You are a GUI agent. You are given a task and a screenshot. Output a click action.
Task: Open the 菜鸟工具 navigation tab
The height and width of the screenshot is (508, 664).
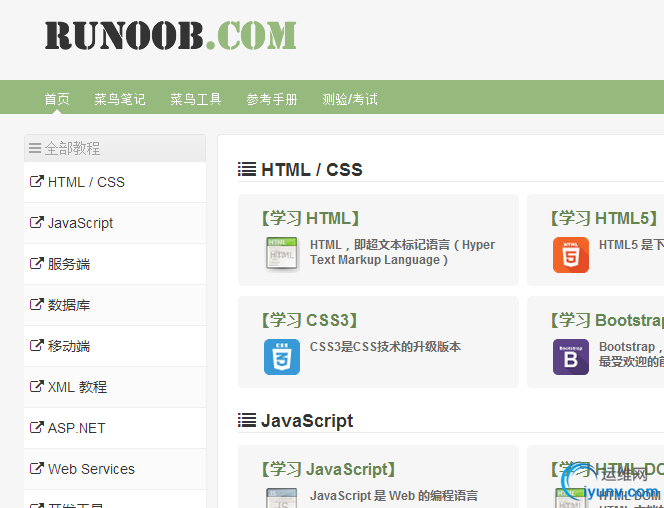(196, 99)
